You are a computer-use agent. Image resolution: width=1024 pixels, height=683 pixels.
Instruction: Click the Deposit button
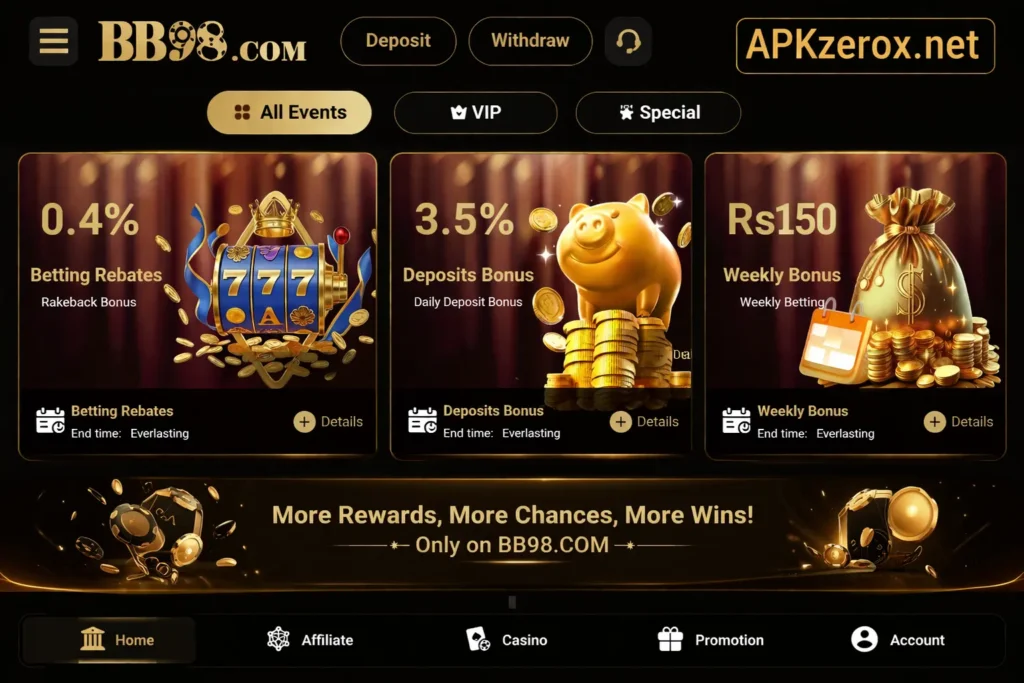pos(398,41)
